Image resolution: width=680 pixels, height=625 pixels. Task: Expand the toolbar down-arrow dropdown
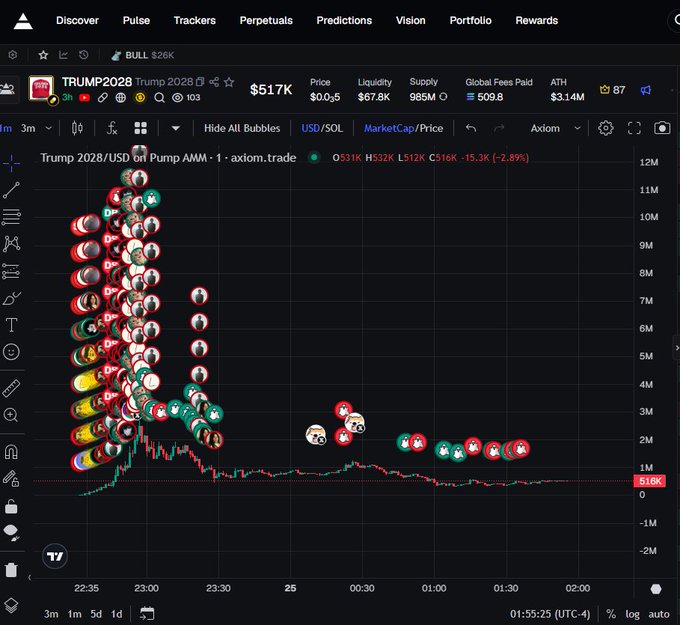(x=176, y=128)
